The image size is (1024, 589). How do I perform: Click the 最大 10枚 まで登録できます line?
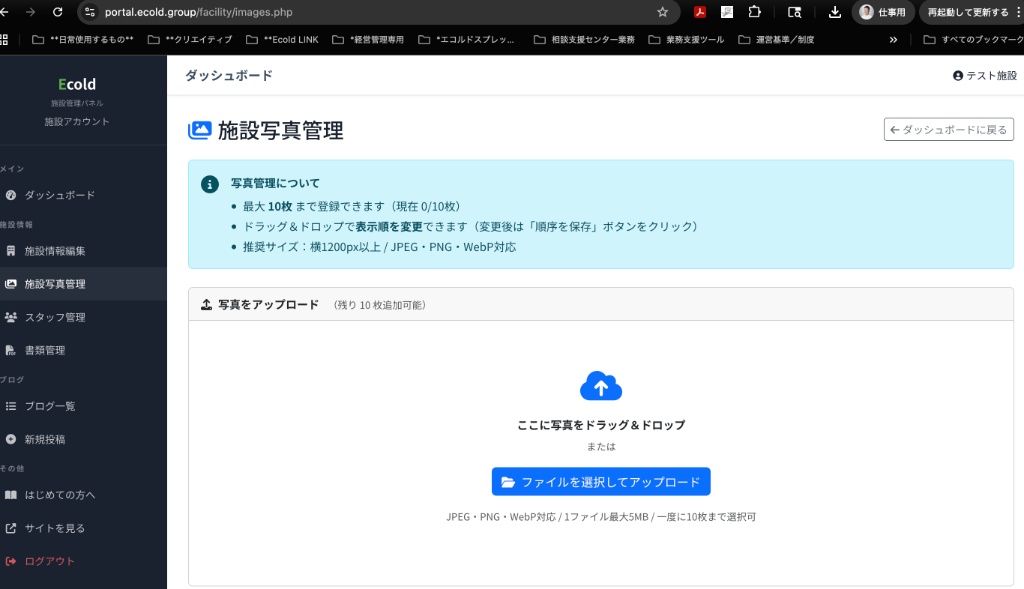pos(351,206)
